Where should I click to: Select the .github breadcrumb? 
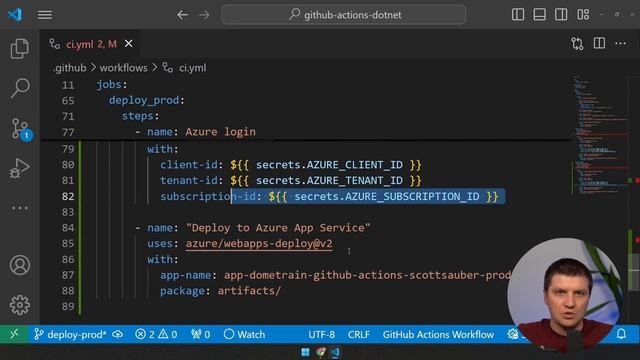pos(70,68)
